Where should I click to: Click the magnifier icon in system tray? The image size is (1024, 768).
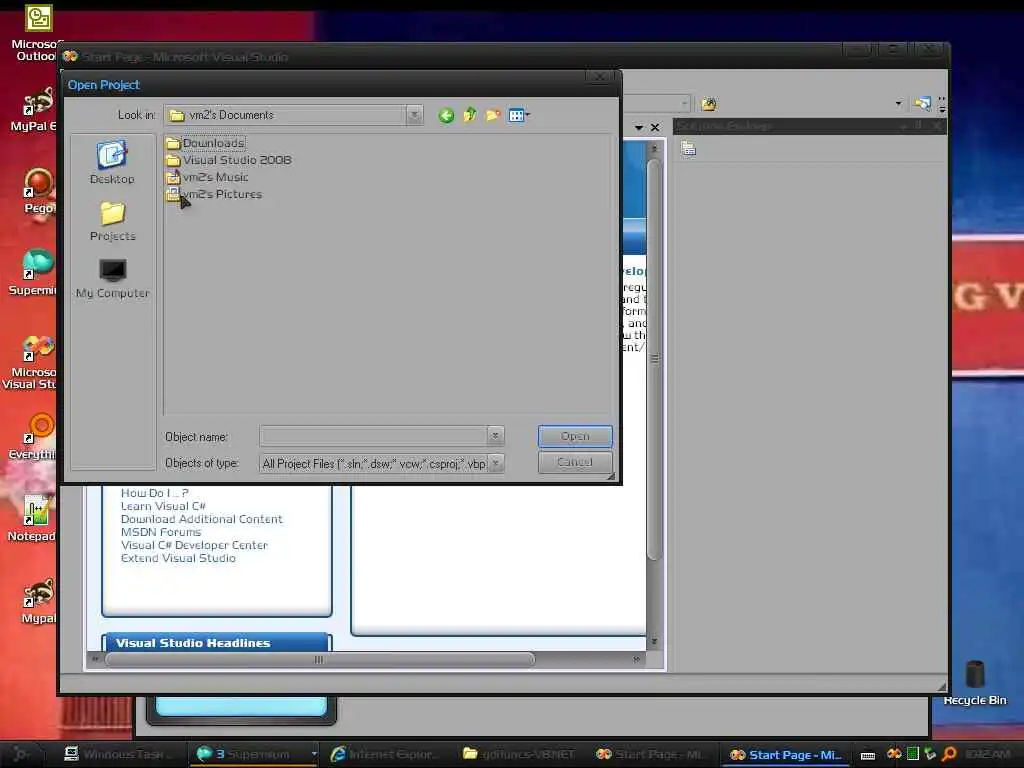click(x=949, y=754)
